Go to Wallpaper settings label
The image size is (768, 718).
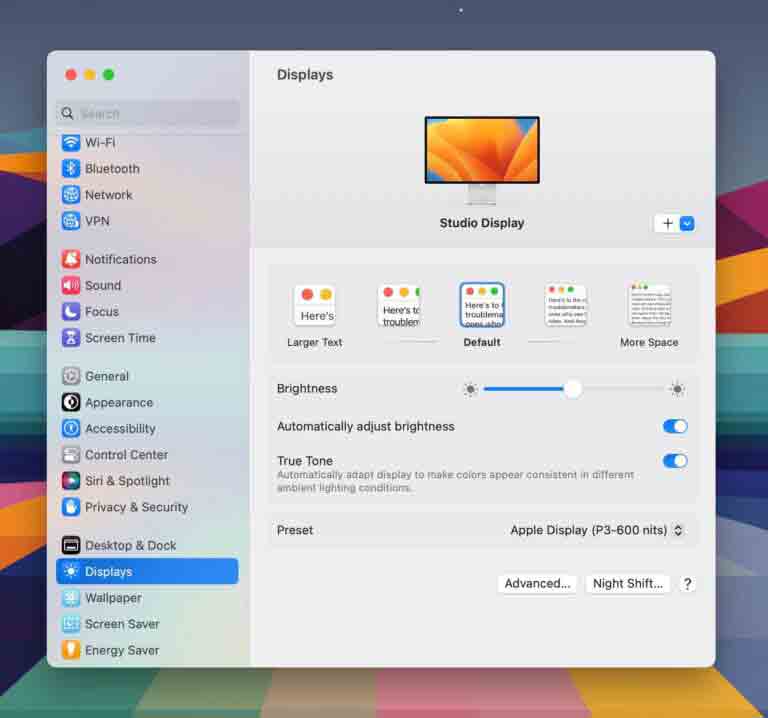pyautogui.click(x=113, y=598)
